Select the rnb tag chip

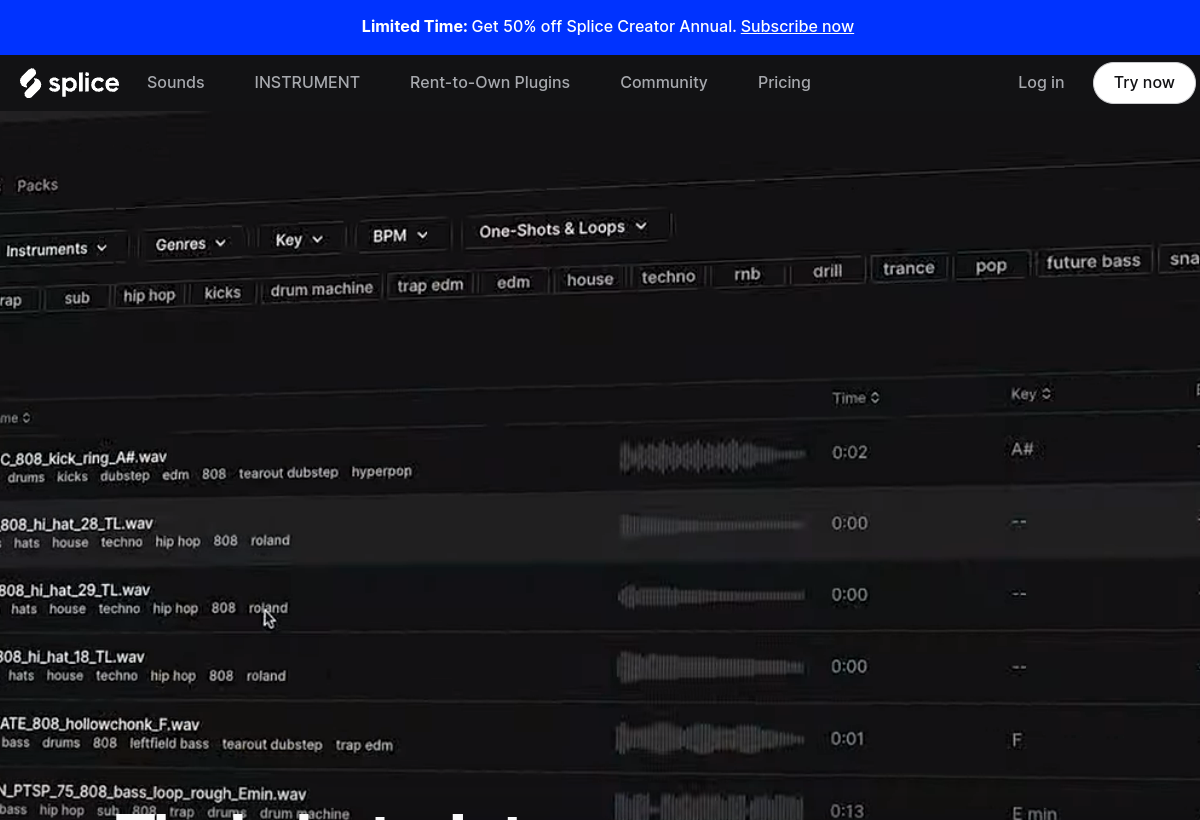coord(747,274)
